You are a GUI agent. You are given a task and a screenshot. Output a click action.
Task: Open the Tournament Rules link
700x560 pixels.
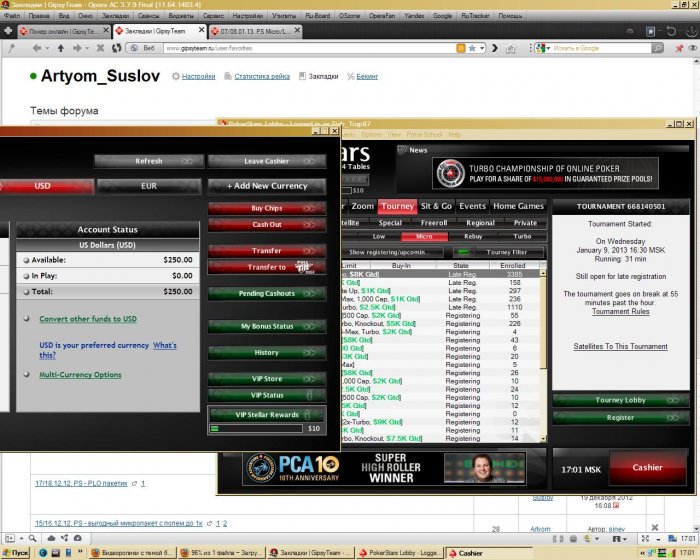pyautogui.click(x=621, y=312)
